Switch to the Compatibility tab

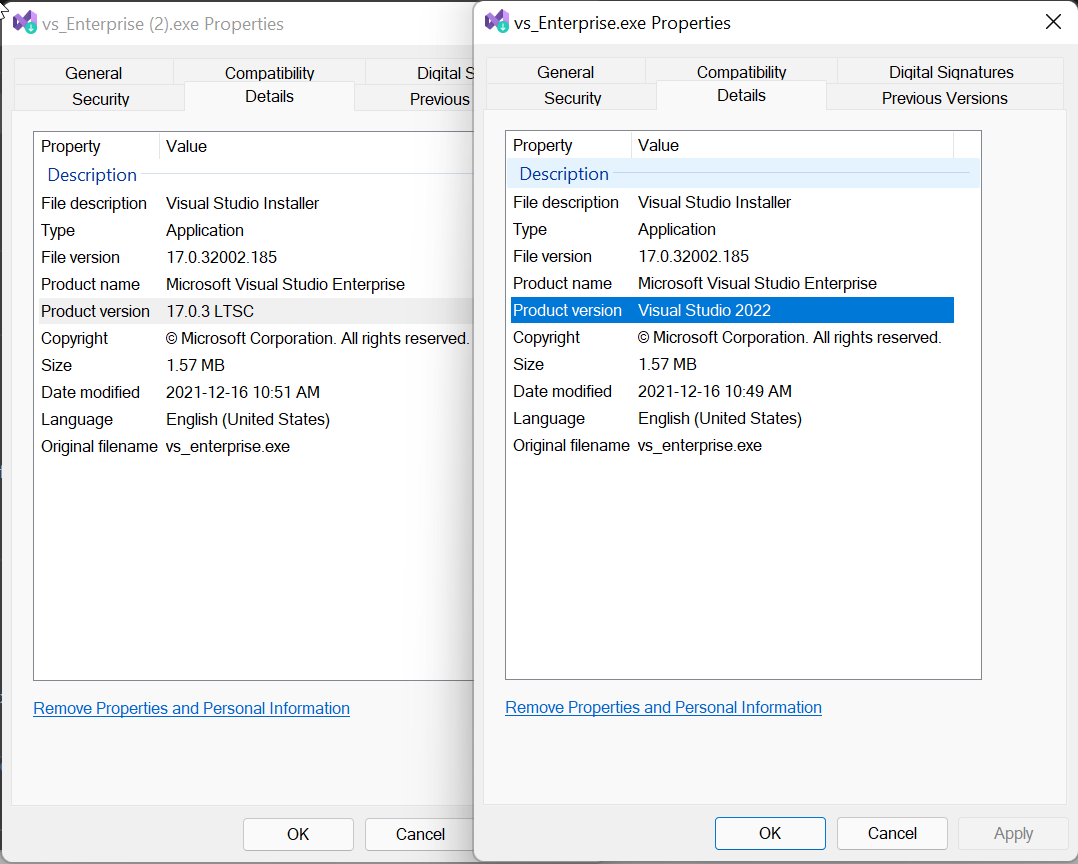[x=739, y=71]
